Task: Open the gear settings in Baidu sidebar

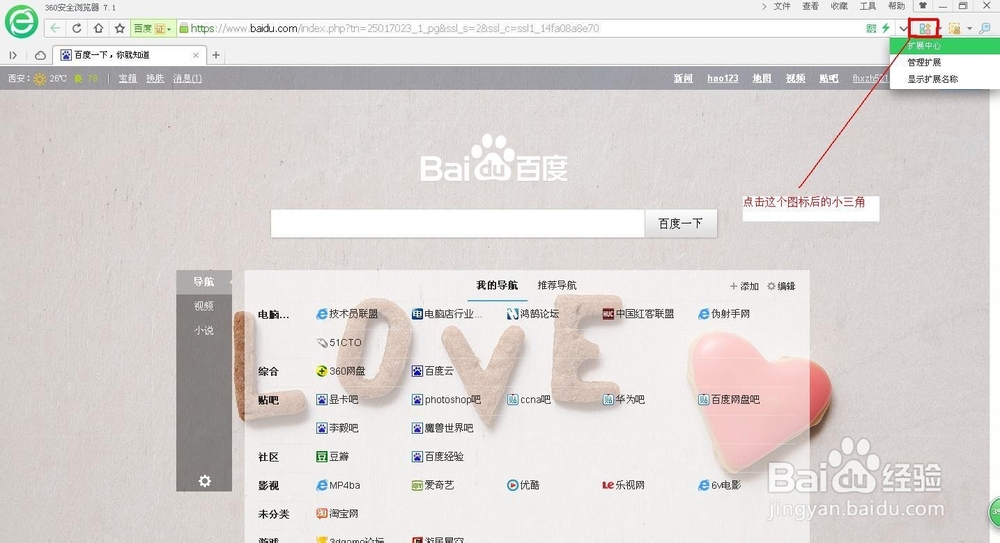Action: point(204,481)
